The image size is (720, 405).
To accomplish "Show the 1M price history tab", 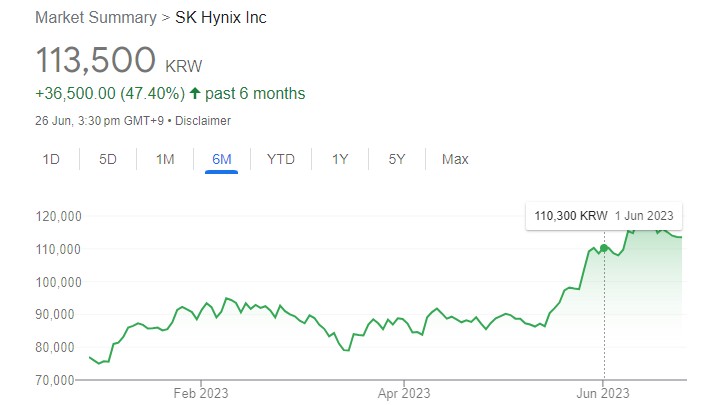I will (x=165, y=159).
